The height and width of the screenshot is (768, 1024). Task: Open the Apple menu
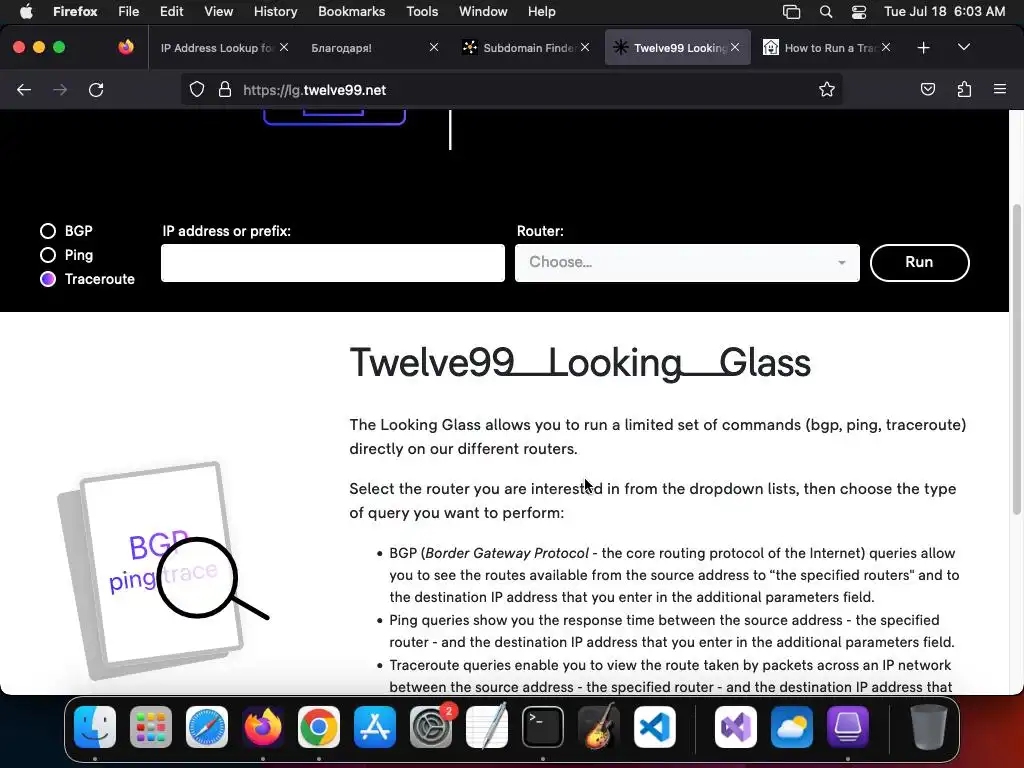pos(26,11)
